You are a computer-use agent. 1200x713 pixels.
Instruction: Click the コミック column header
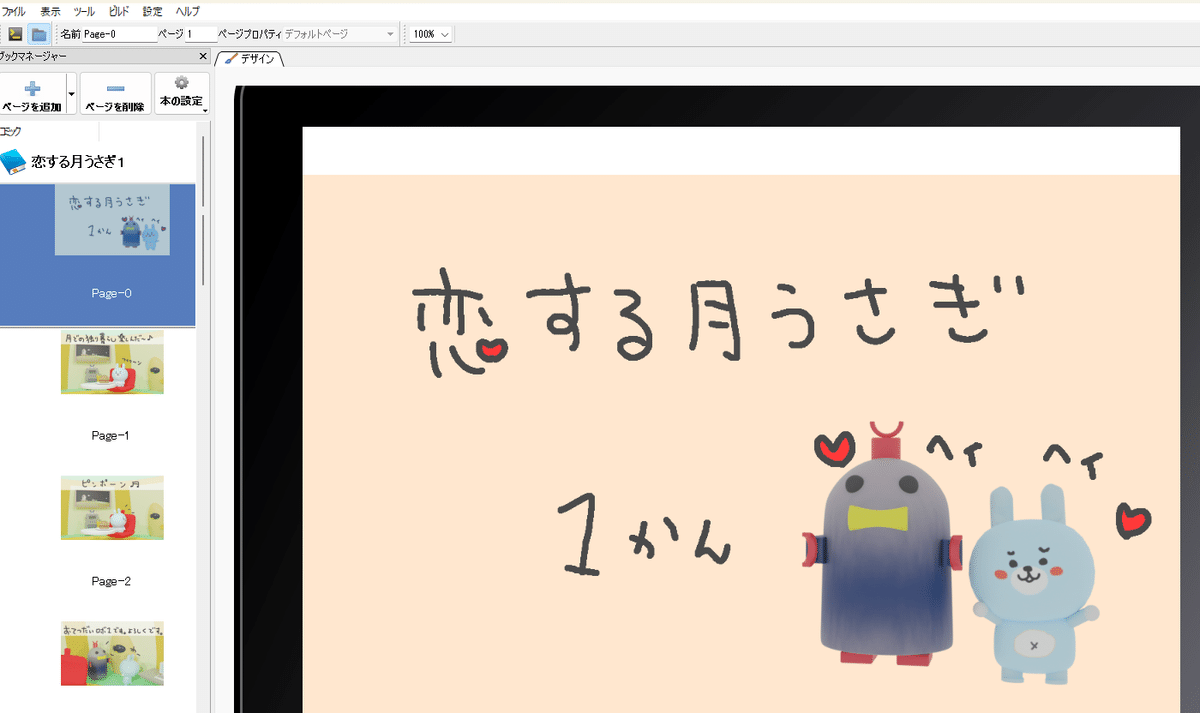pyautogui.click(x=49, y=131)
